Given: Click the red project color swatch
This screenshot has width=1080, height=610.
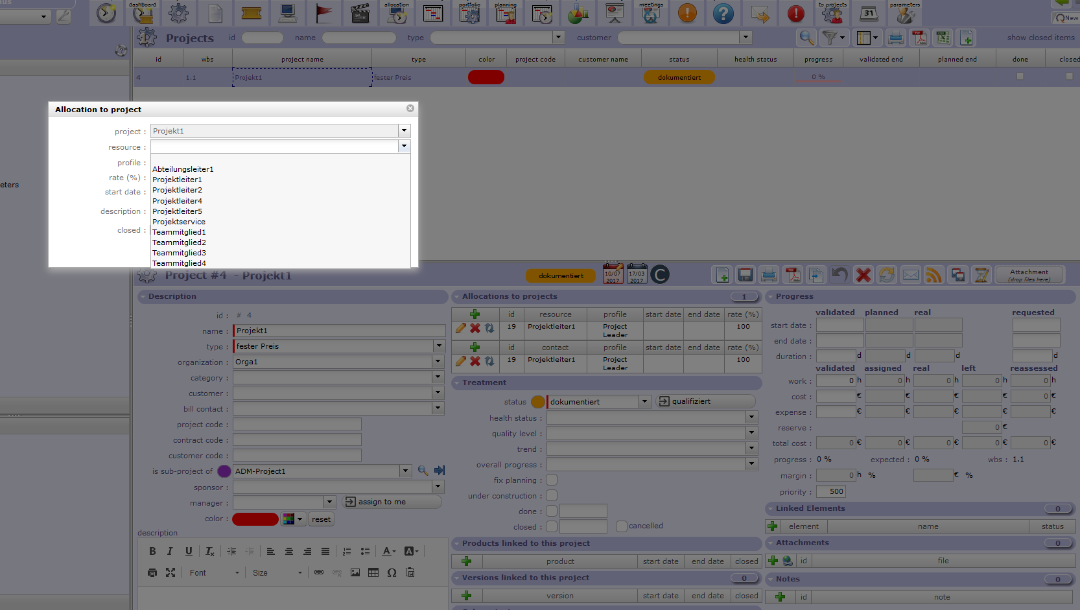Looking at the screenshot, I should pos(255,519).
